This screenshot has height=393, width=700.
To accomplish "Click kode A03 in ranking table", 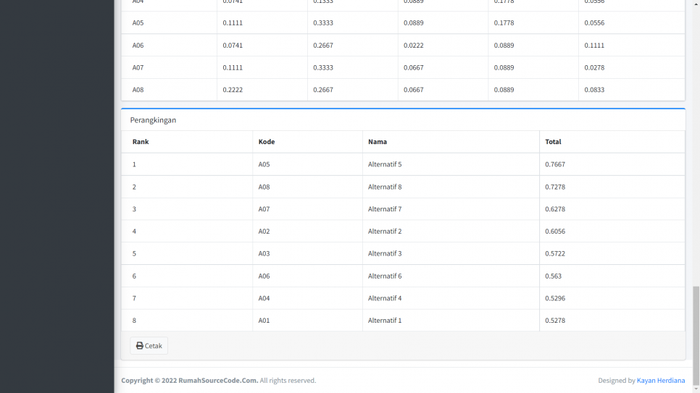I will click(x=264, y=254).
